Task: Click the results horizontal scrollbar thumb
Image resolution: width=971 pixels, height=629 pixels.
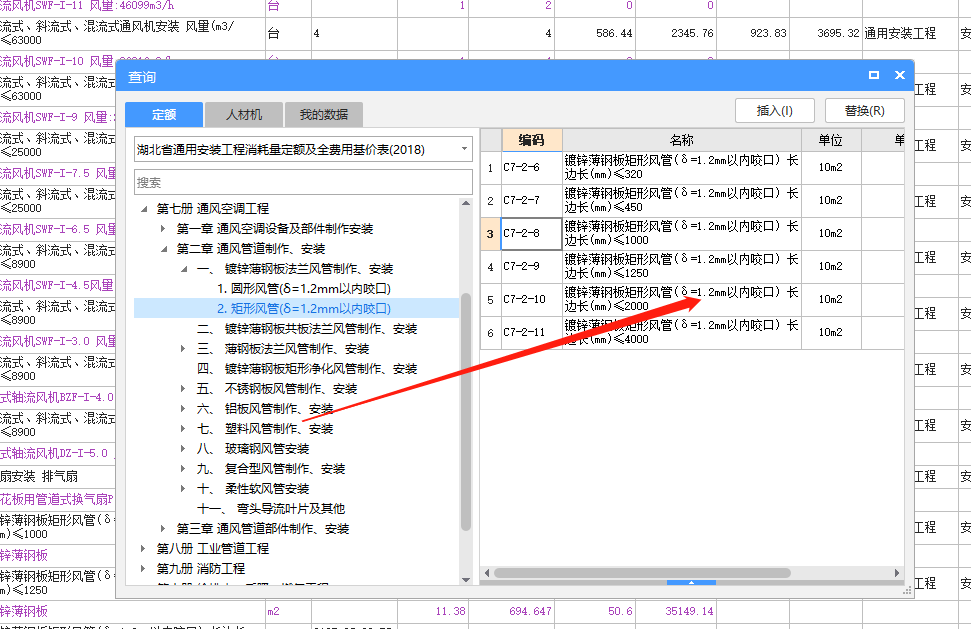Action: coord(642,573)
